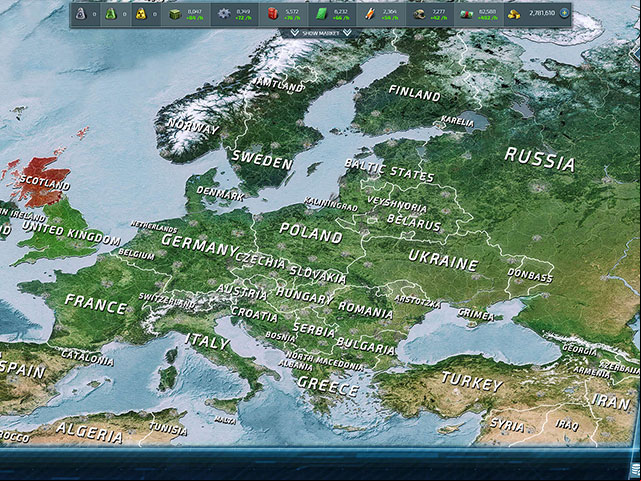Select the Baltic States label
Screen dimensions: 641x481
pyautogui.click(x=389, y=170)
